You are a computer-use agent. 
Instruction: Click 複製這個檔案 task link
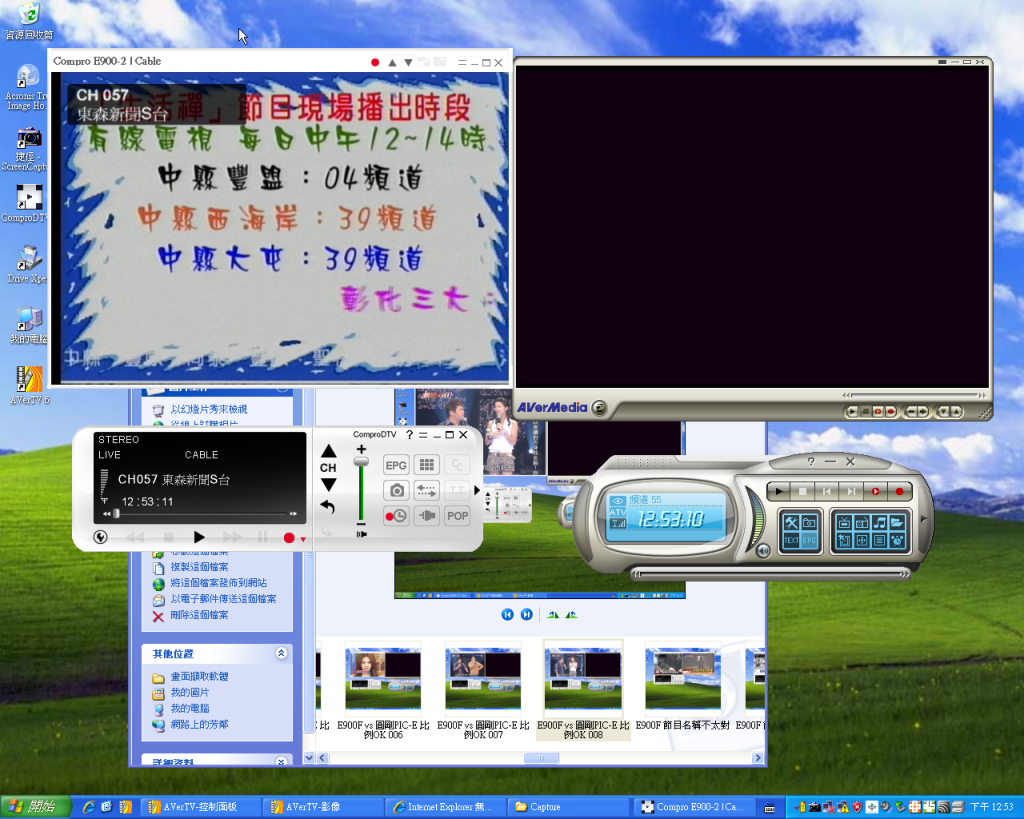199,567
